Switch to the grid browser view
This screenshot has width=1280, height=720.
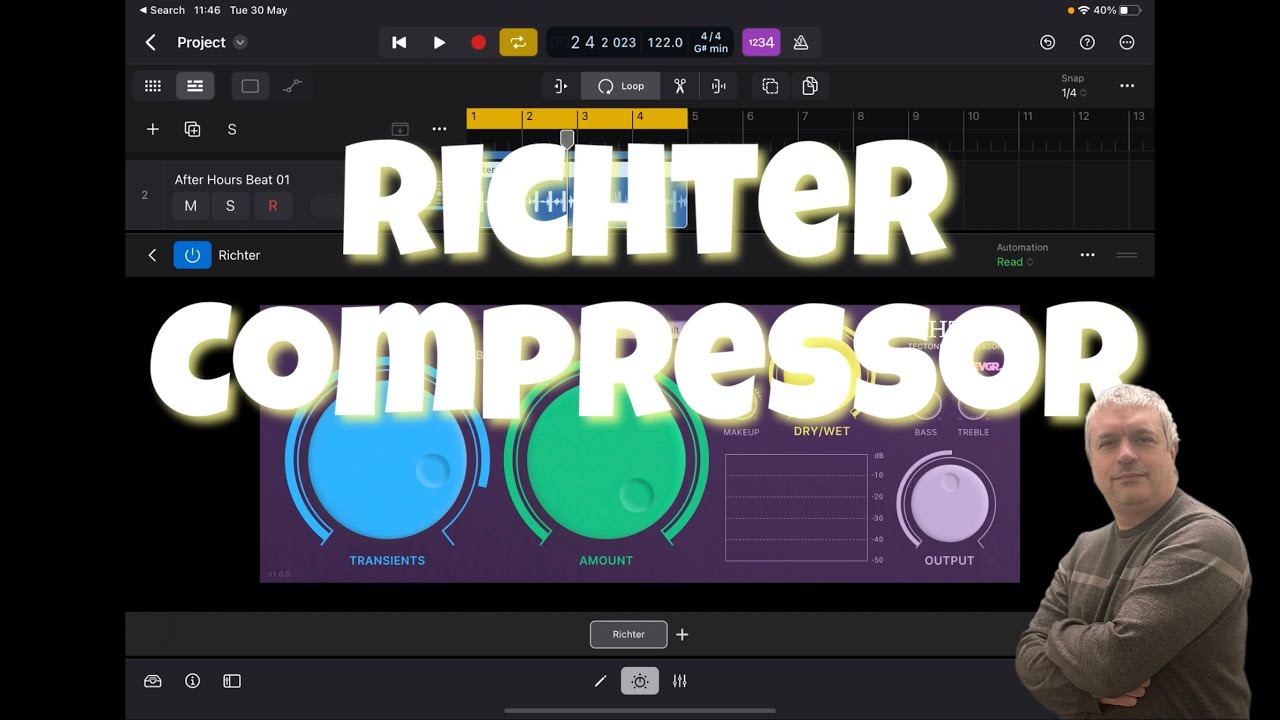pos(153,86)
